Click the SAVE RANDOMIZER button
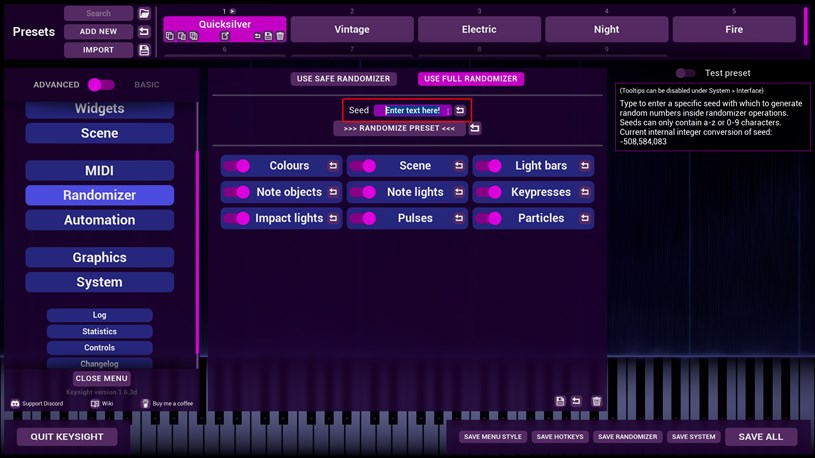The height and width of the screenshot is (458, 815). [x=627, y=437]
